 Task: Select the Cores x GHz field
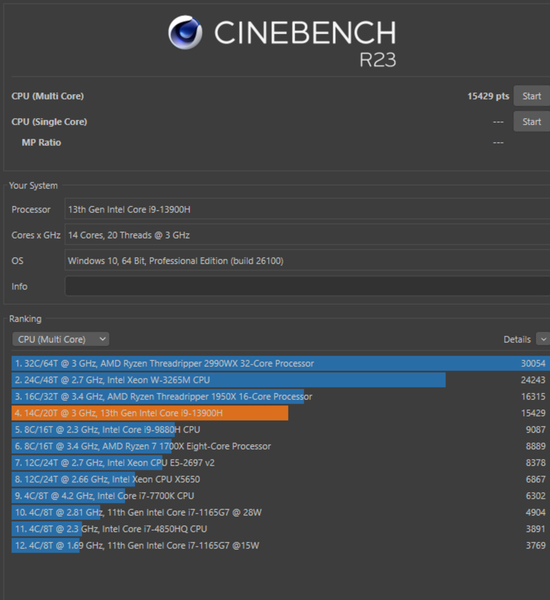(x=307, y=235)
